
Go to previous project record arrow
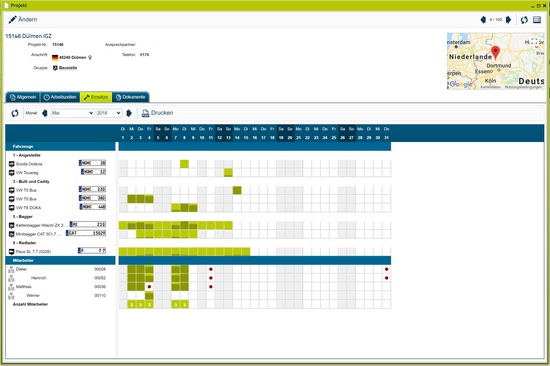coord(483,20)
